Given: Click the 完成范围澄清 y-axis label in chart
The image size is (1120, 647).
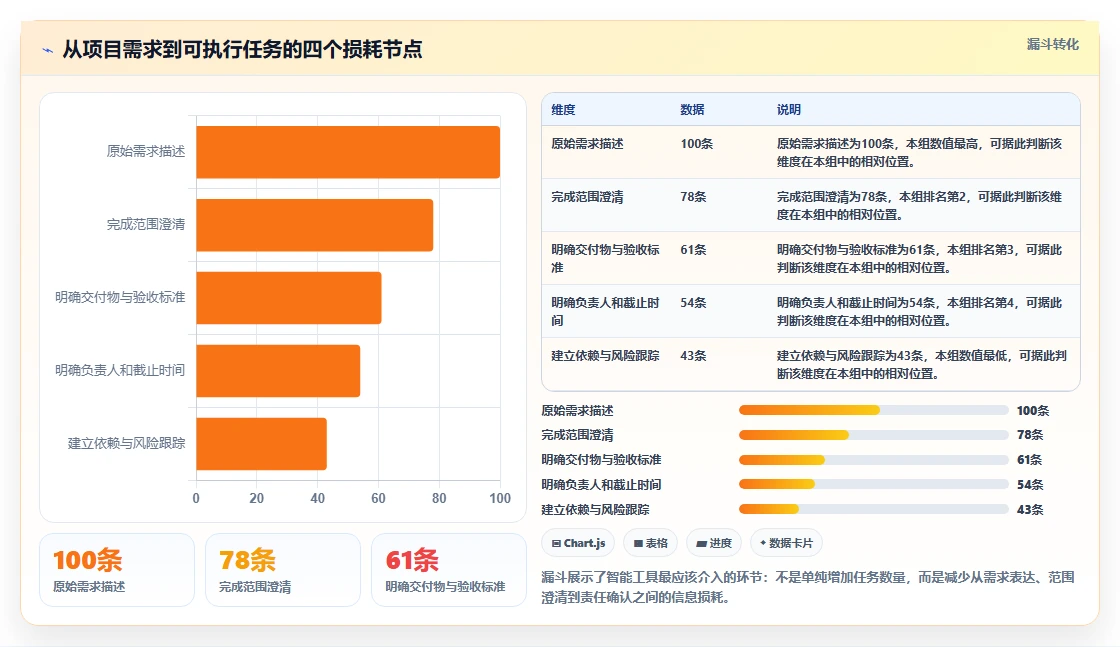Looking at the screenshot, I should (x=146, y=224).
